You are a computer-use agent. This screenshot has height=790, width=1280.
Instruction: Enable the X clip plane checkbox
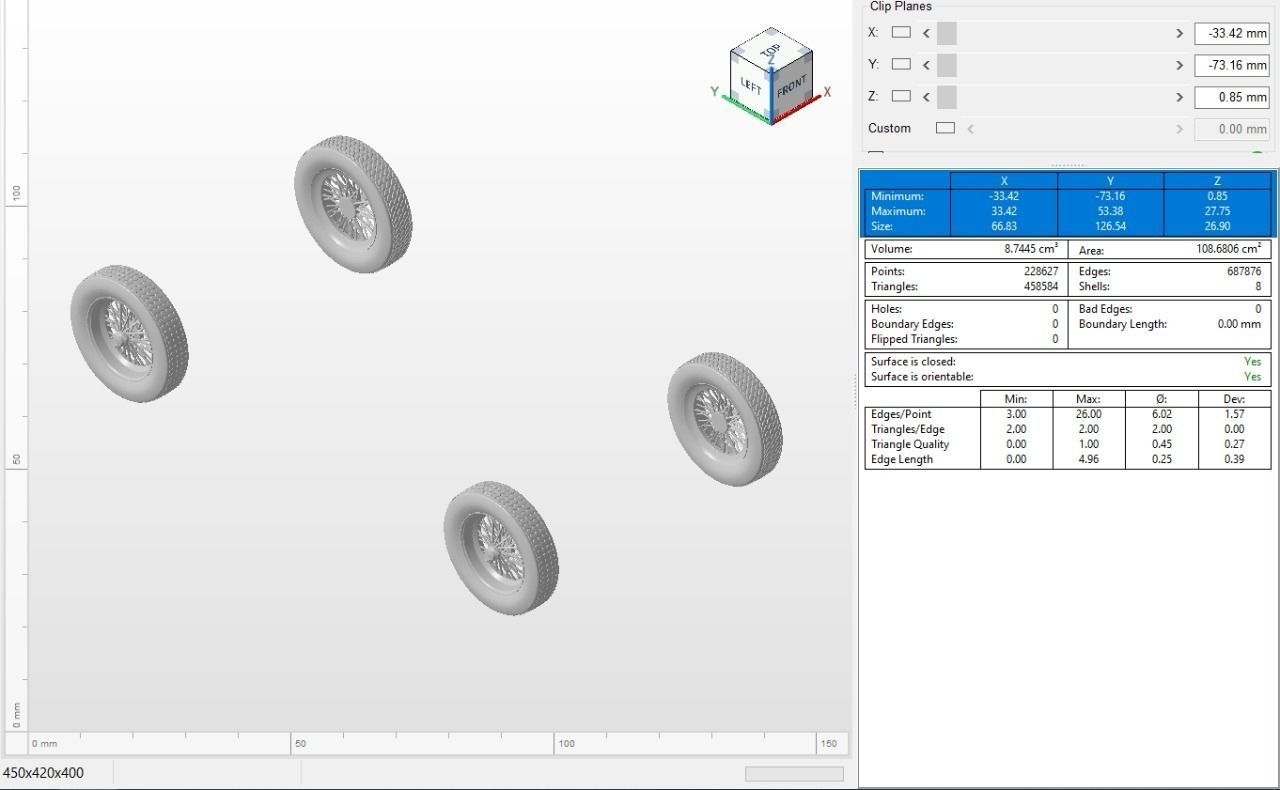(901, 33)
